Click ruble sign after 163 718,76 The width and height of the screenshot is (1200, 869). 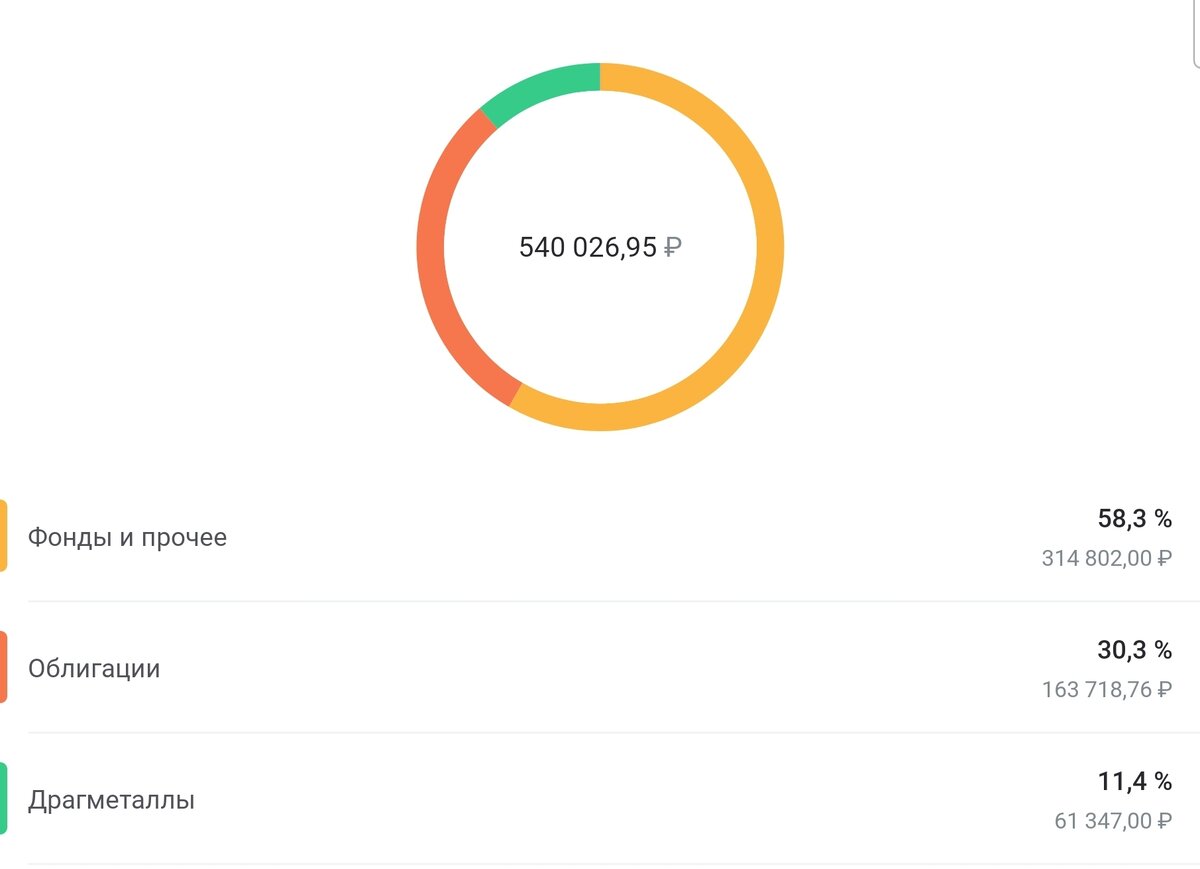pyautogui.click(x=1164, y=690)
